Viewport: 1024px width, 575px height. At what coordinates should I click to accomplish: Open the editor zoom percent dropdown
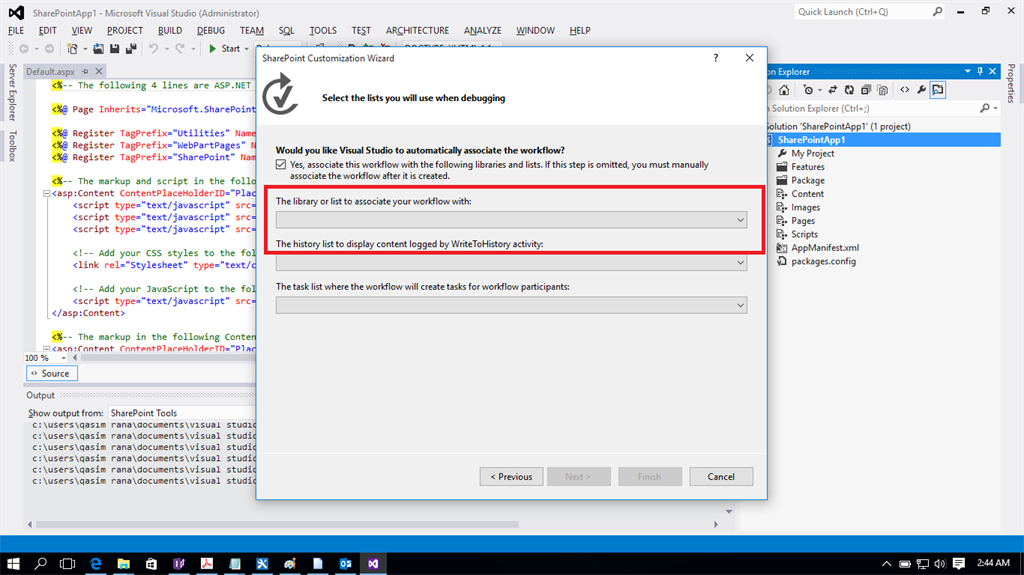pyautogui.click(x=63, y=358)
